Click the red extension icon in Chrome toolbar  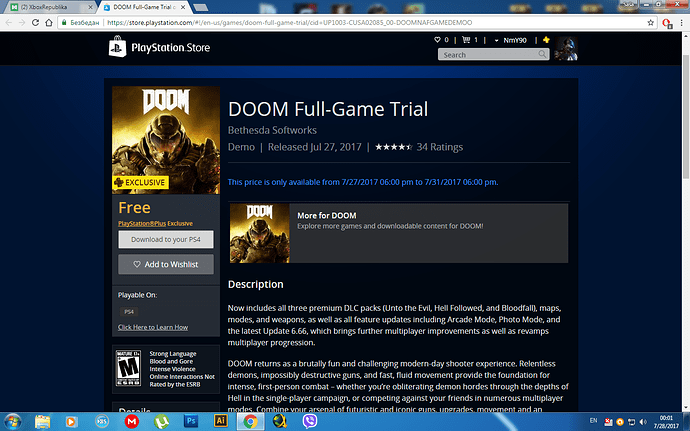pos(667,23)
